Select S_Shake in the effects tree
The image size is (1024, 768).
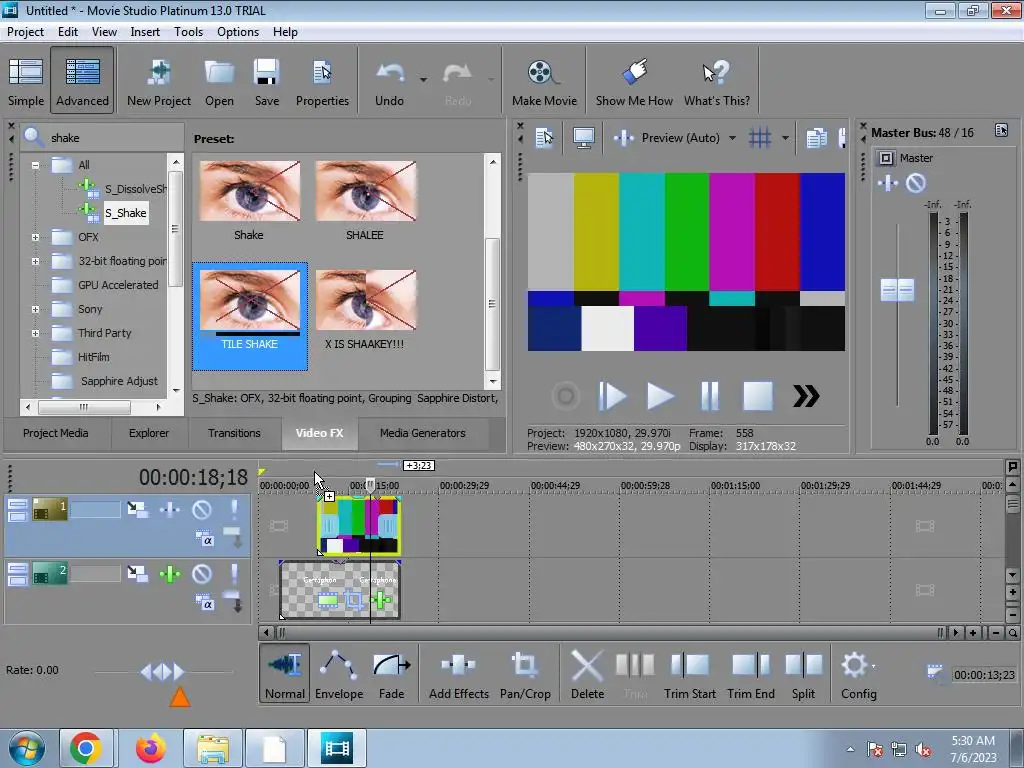tap(125, 213)
